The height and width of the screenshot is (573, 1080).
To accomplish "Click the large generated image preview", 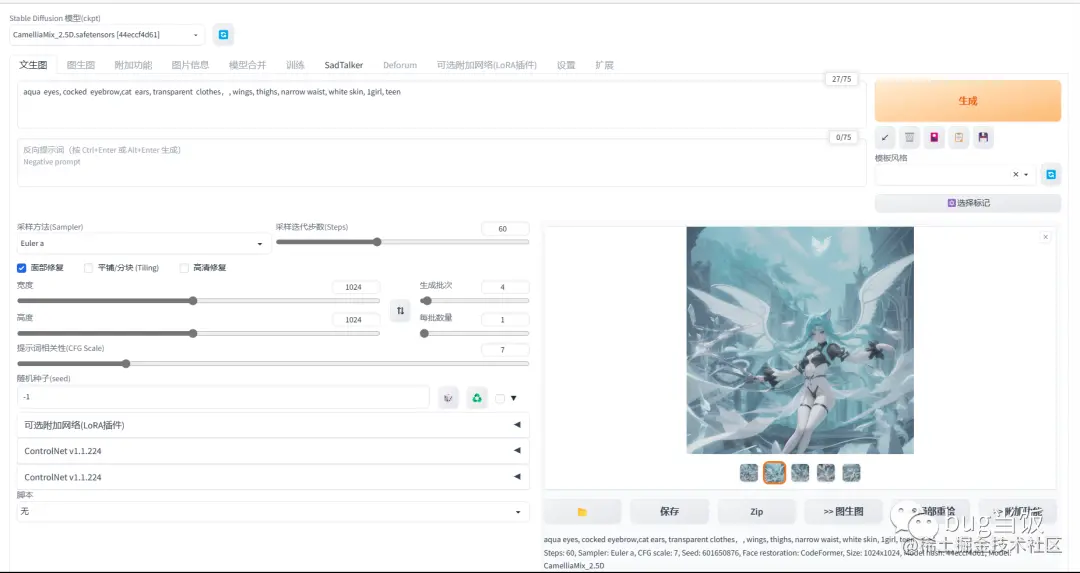I will click(x=800, y=340).
